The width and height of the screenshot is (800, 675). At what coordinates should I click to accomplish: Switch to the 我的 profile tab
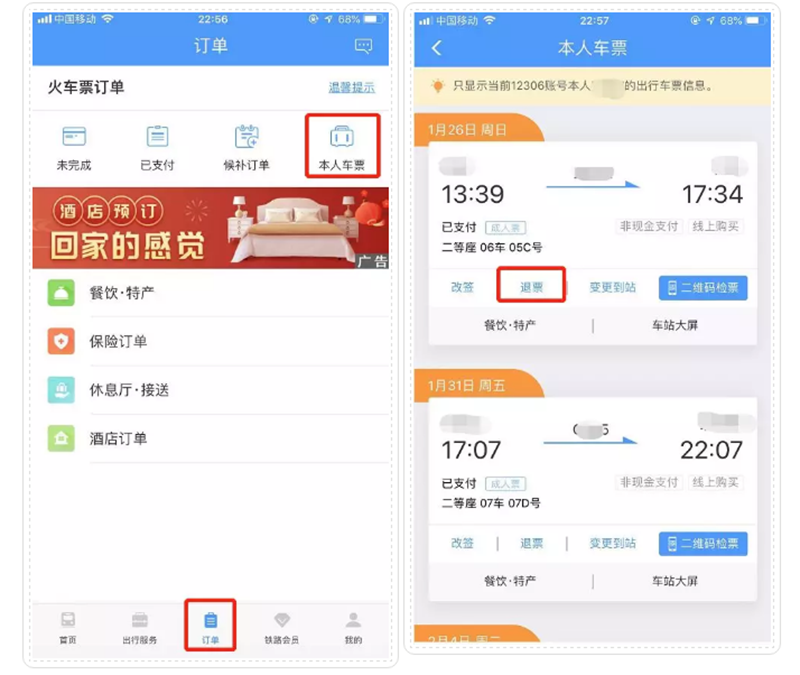[x=353, y=628]
